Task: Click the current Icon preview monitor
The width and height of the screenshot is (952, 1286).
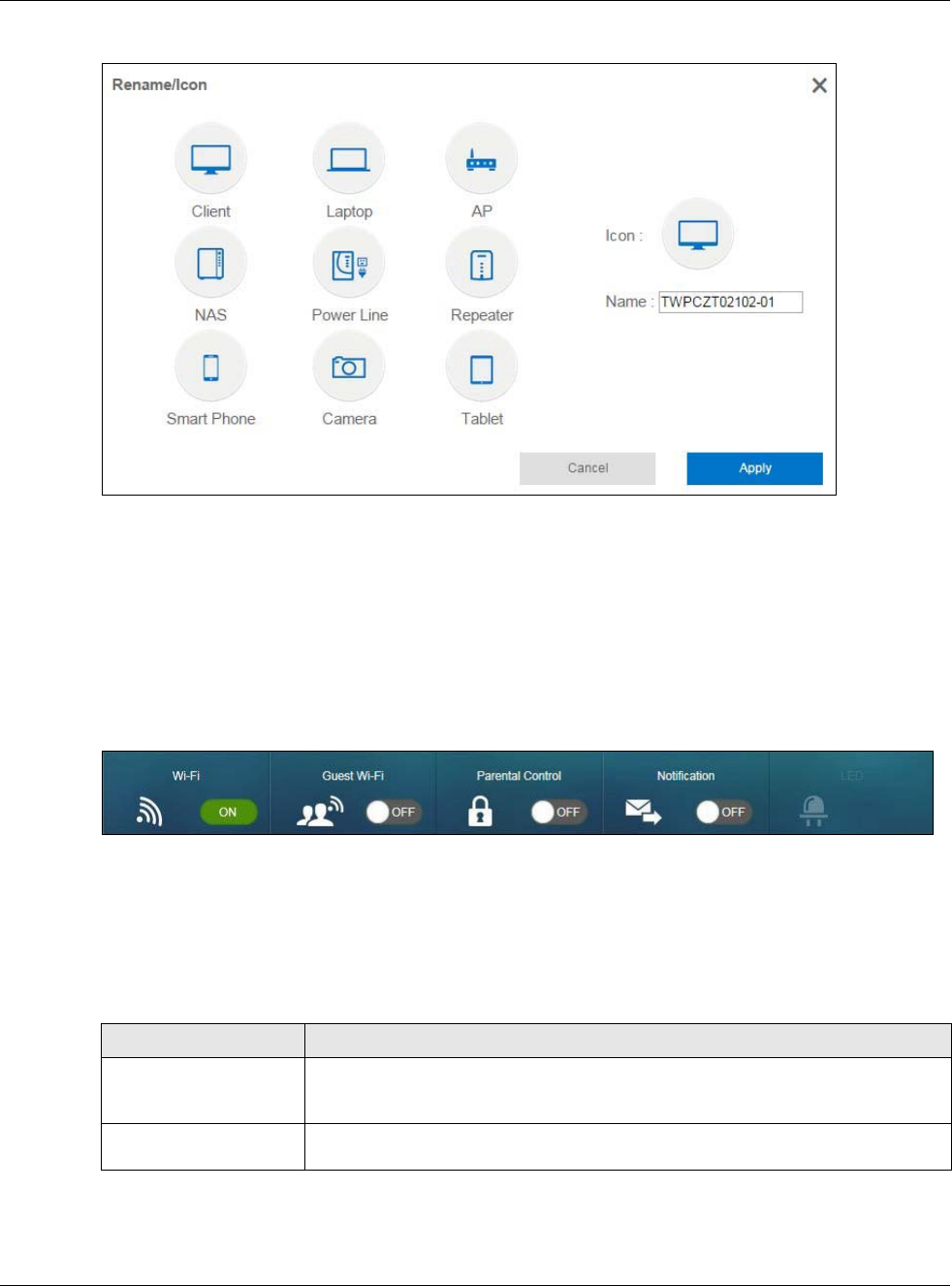Action: point(698,235)
